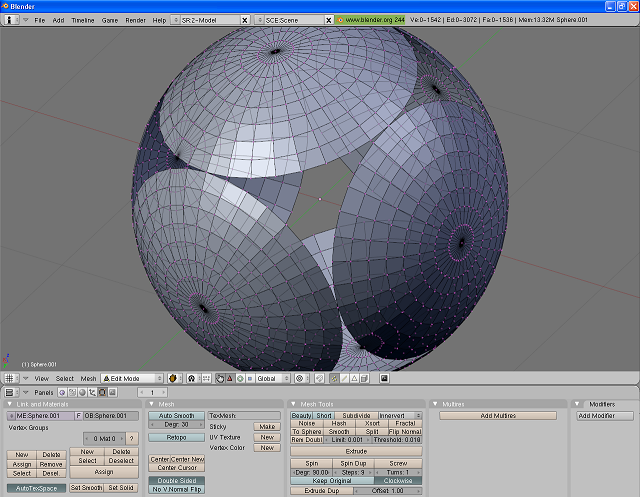
Task: Click the snap tool icon in the 3D header
Action: [x=319, y=378]
